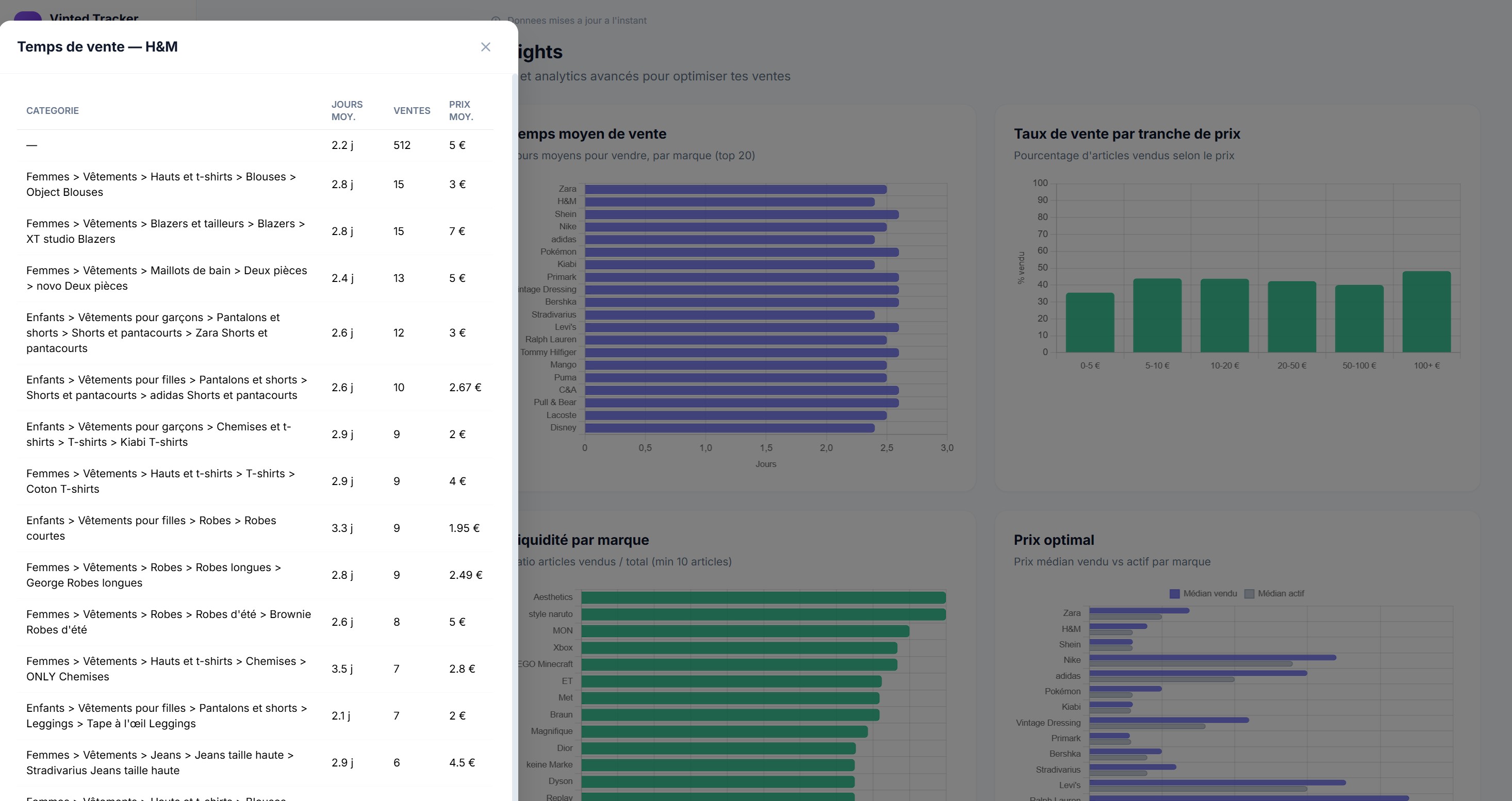
Task: Close the Temps de vente H&M dialog
Action: 485,47
